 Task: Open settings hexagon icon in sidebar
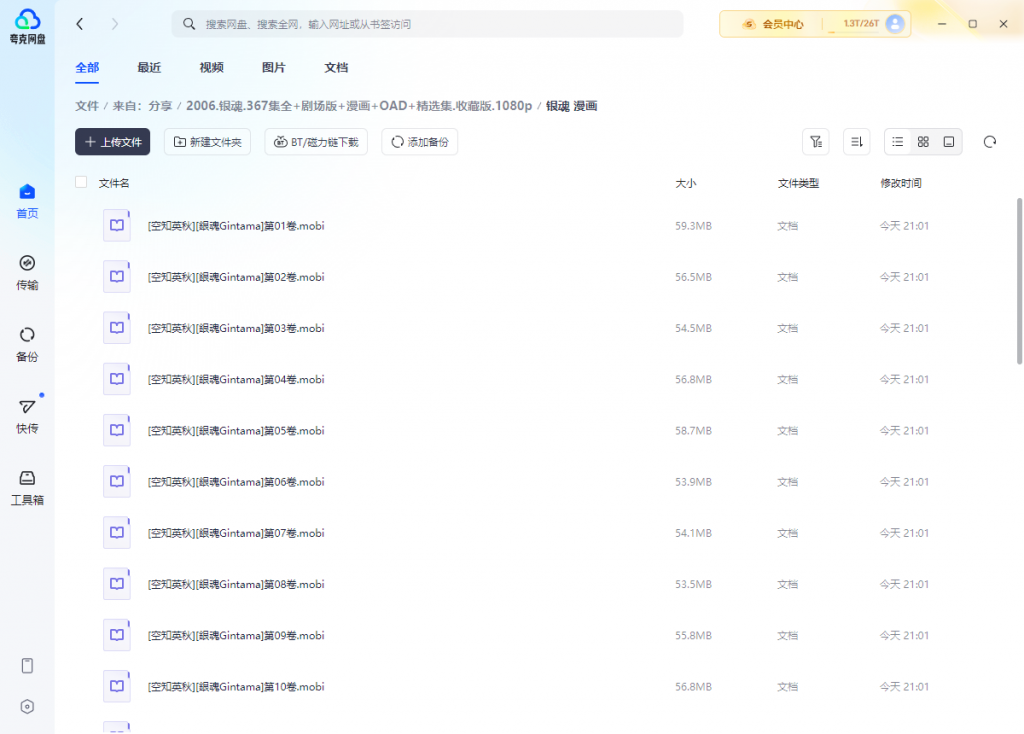(27, 707)
